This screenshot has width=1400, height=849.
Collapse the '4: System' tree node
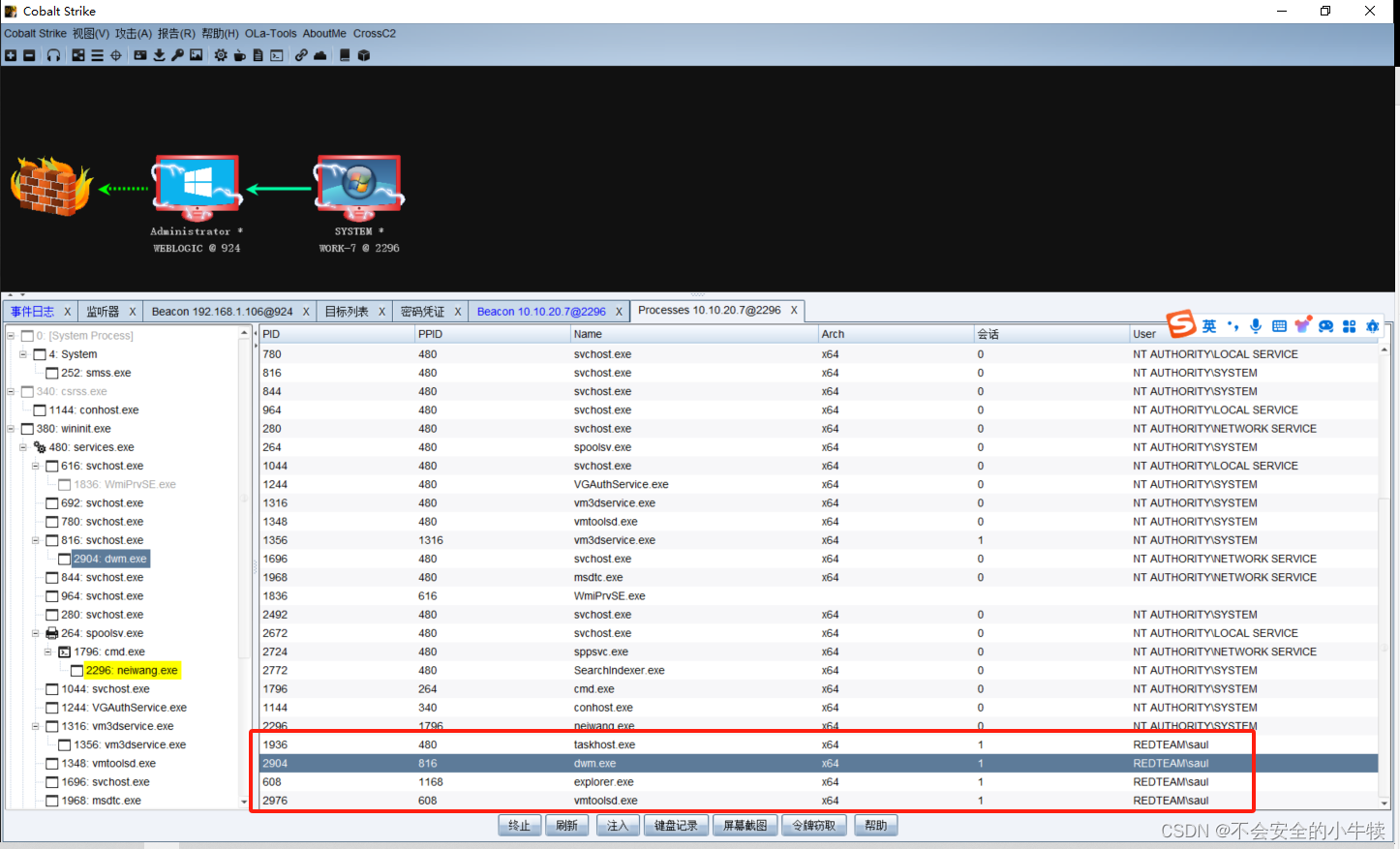point(23,354)
